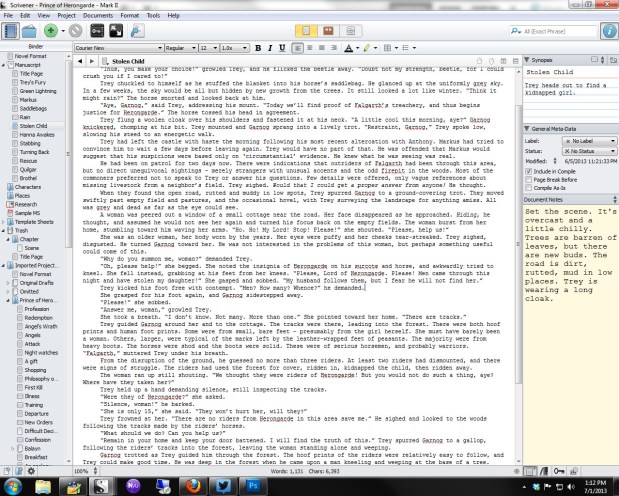Viewport: 619px width, 496px height.
Task: Select 'Angel's Wrath' in the Binder
Action: pyautogui.click(x=41, y=326)
